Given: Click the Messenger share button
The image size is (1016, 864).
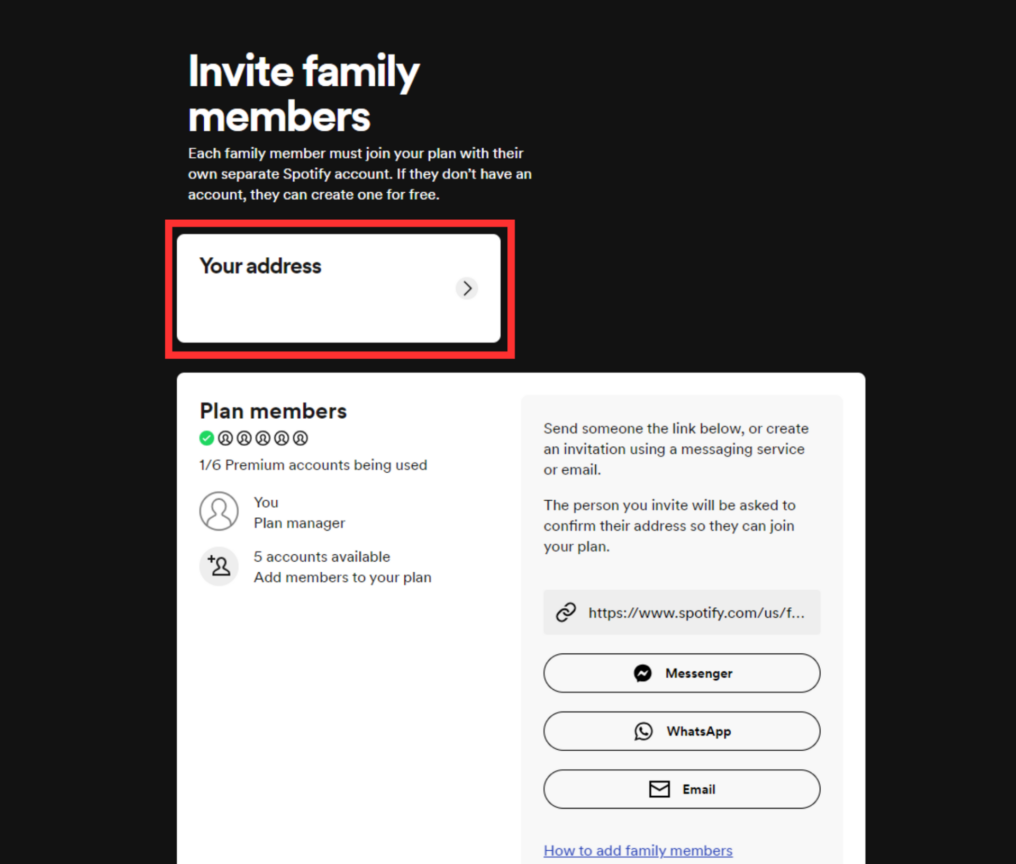Looking at the screenshot, I should click(x=681, y=672).
